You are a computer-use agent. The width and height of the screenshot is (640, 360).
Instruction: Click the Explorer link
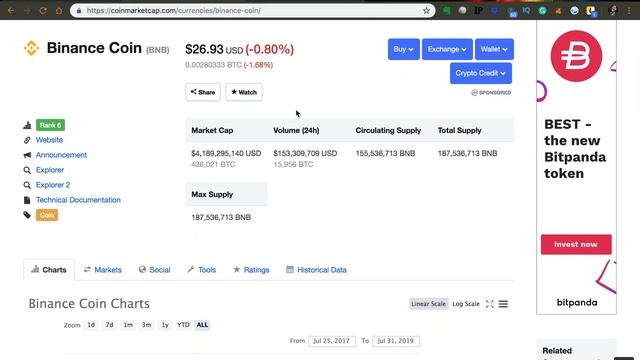pyautogui.click(x=50, y=170)
